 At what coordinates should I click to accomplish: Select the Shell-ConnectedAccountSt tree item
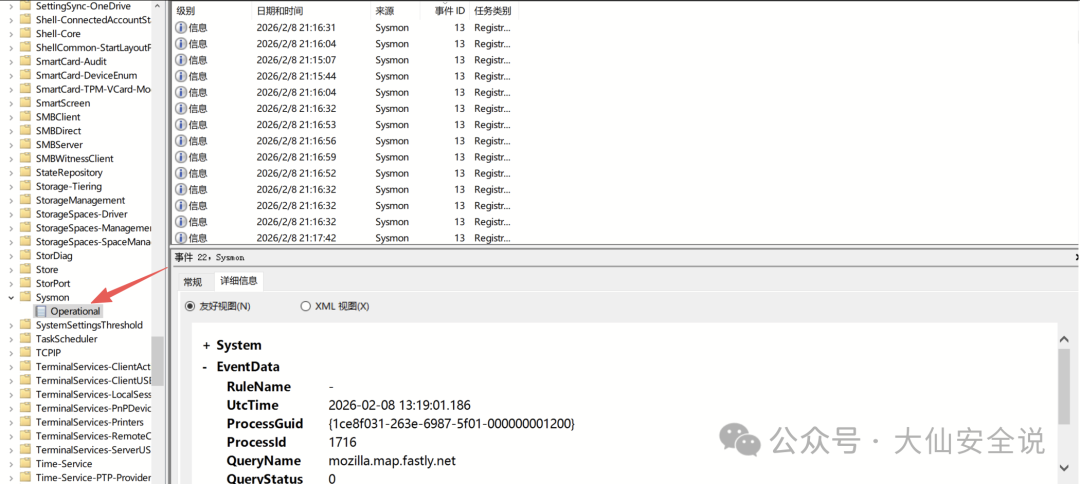click(x=93, y=20)
